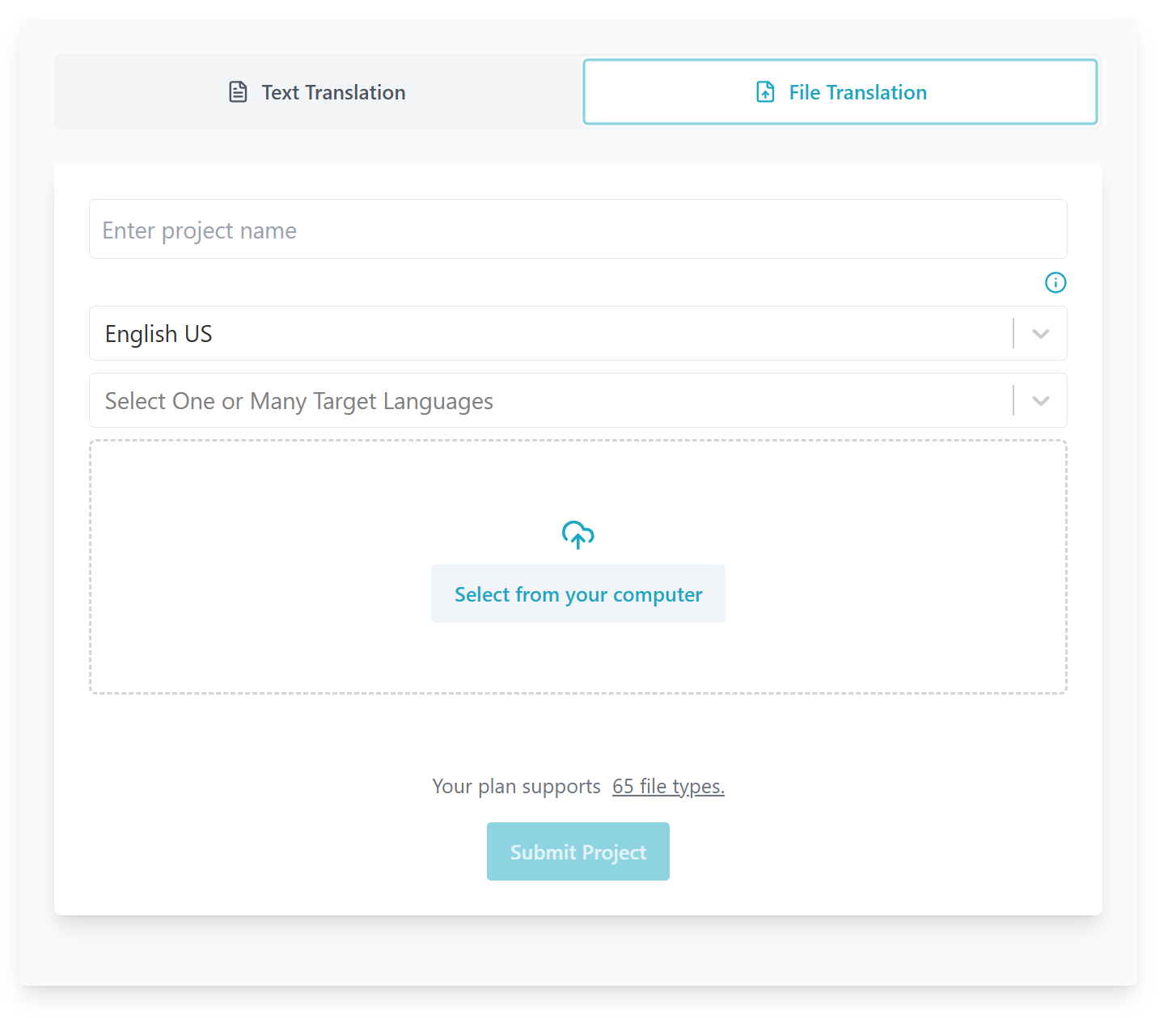The image size is (1176, 1018).
Task: Click the 'Your plan supports' text
Action: click(x=517, y=786)
